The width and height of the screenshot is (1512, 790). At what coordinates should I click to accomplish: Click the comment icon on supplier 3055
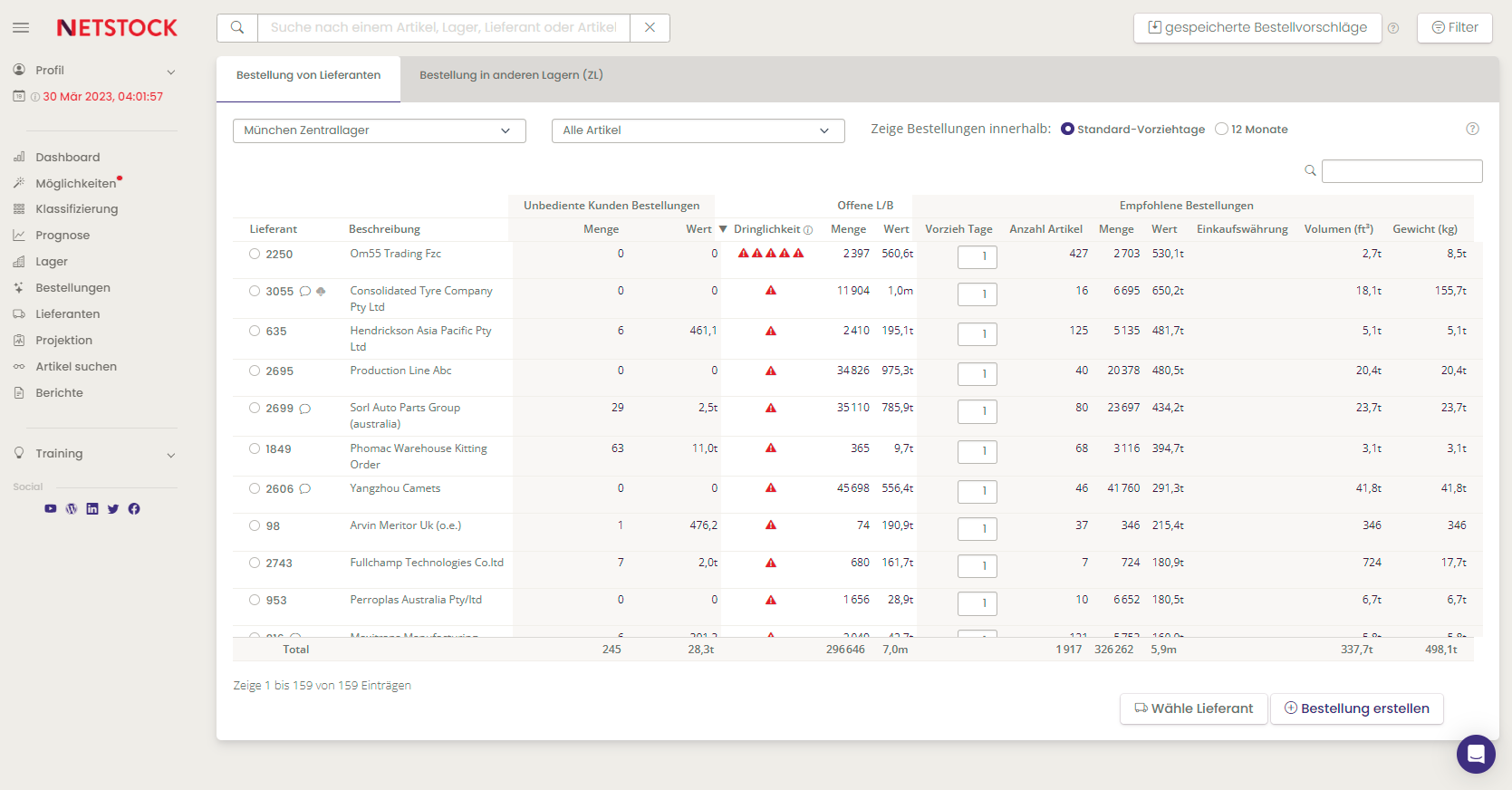coord(305,291)
